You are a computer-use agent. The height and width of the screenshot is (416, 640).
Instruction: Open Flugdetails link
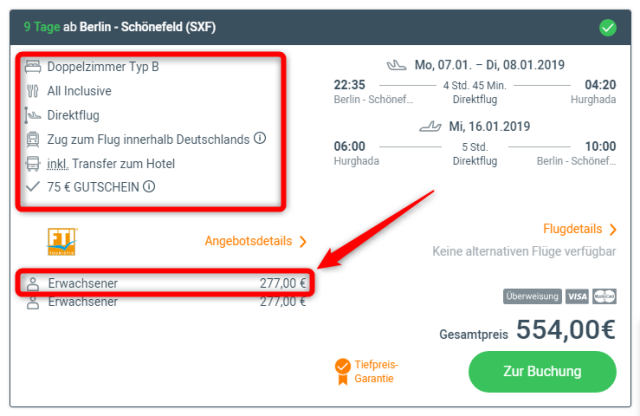click(572, 229)
